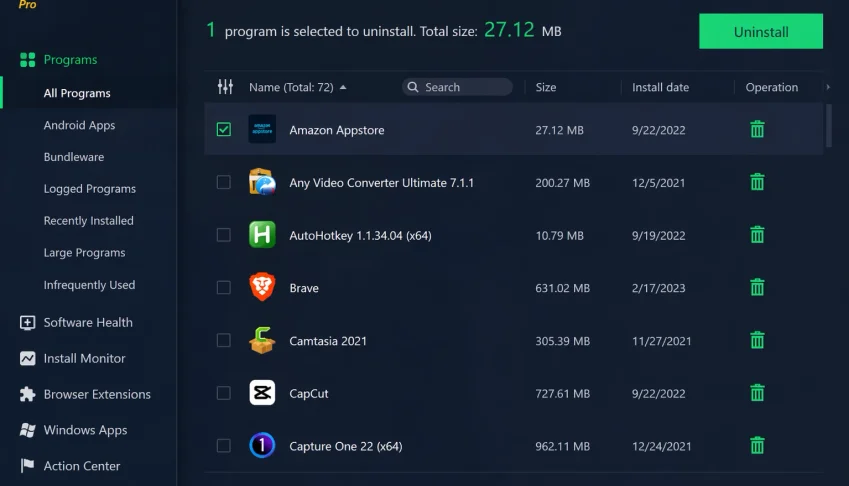The image size is (849, 486).
Task: Click the program list vertical scrollbar
Action: (828, 126)
